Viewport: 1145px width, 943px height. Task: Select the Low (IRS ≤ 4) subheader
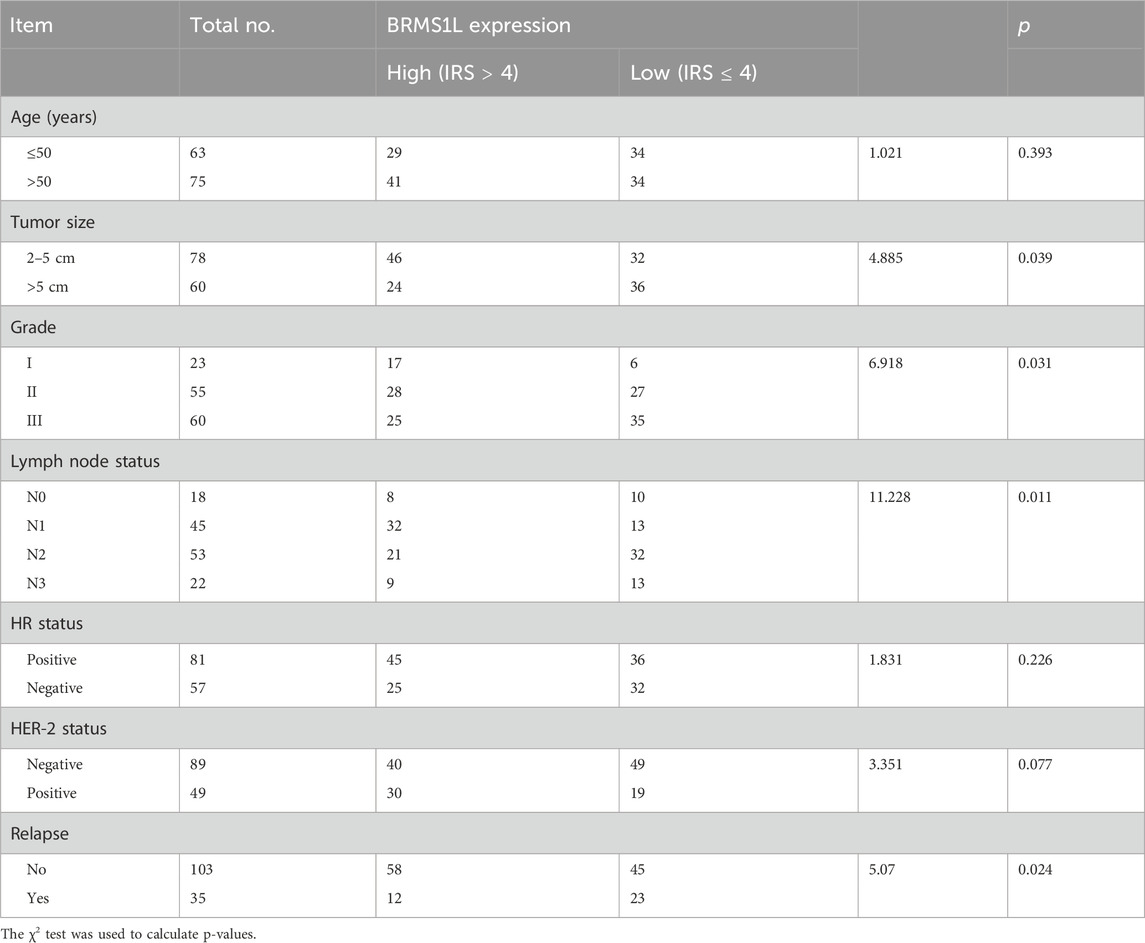pyautogui.click(x=693, y=73)
